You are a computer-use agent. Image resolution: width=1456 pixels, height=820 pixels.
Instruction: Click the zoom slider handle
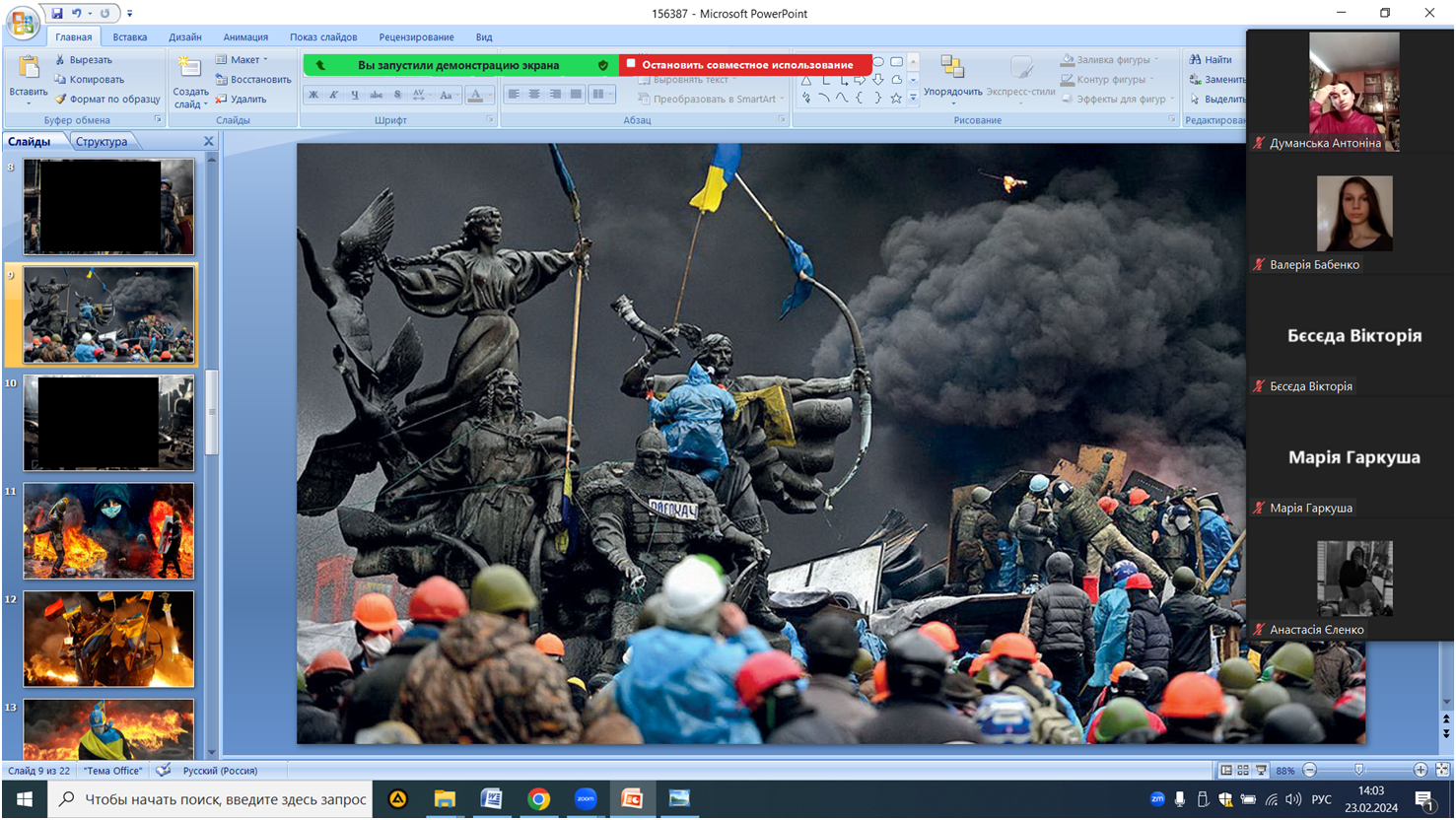[1359, 770]
